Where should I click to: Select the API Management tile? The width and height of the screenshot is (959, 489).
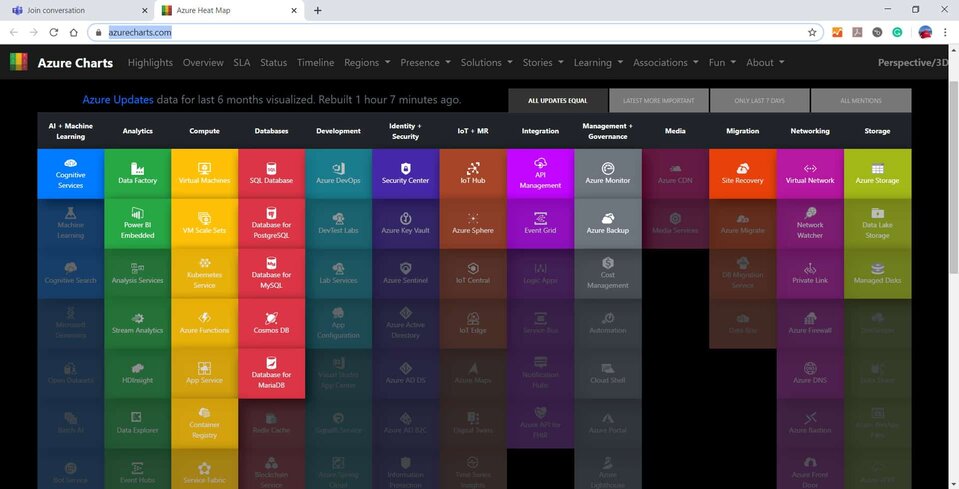coord(540,174)
